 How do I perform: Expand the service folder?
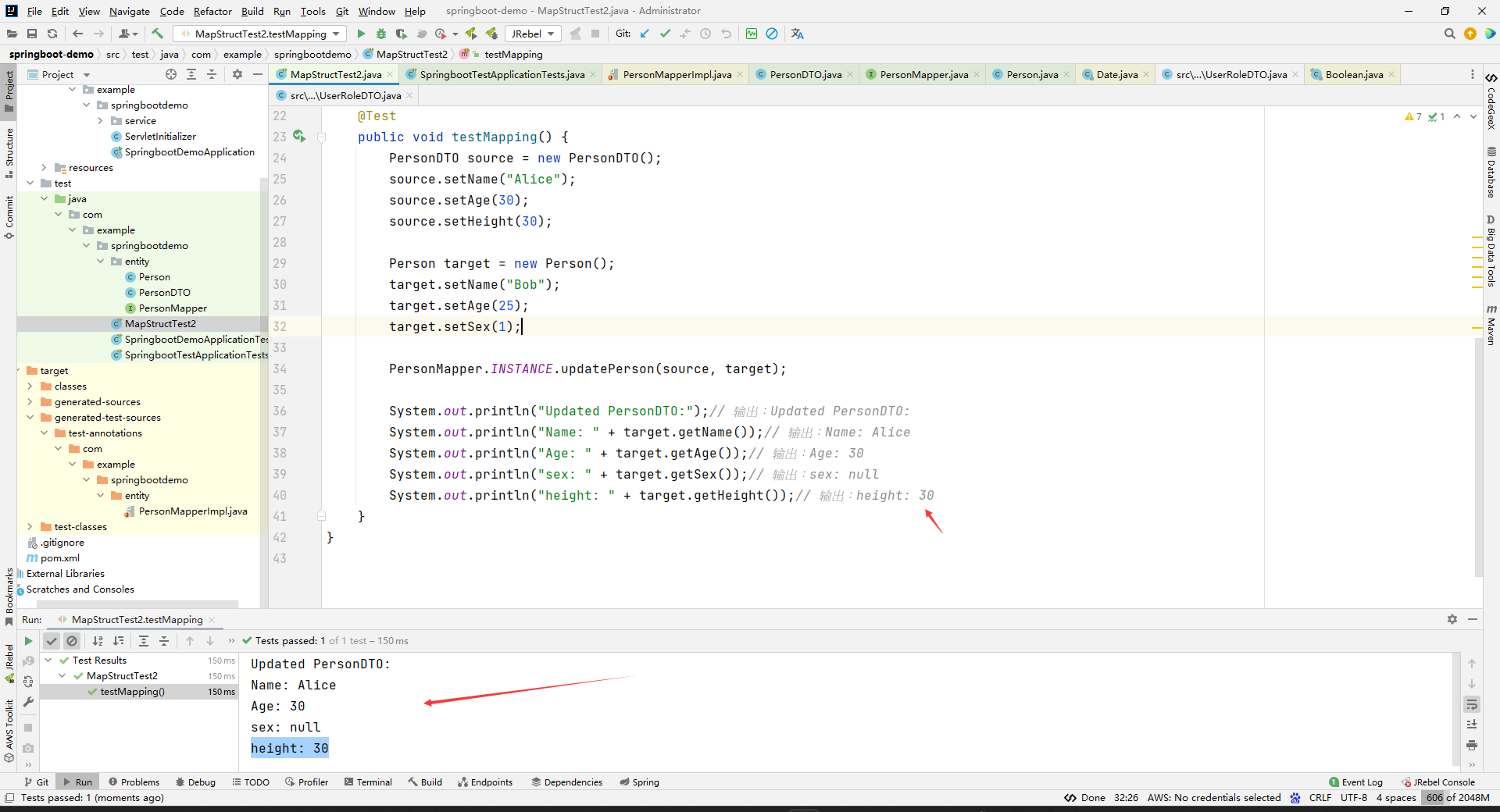pyautogui.click(x=101, y=121)
